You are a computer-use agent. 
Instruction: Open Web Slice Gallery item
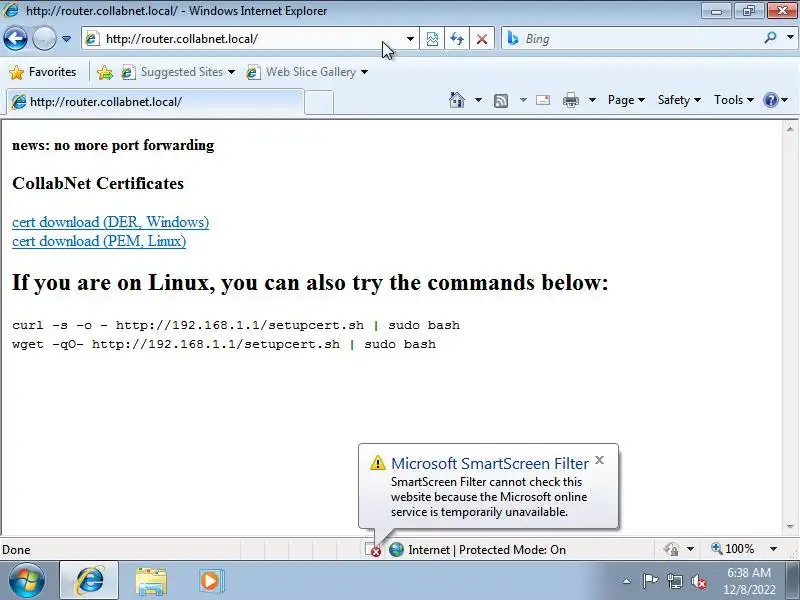307,72
